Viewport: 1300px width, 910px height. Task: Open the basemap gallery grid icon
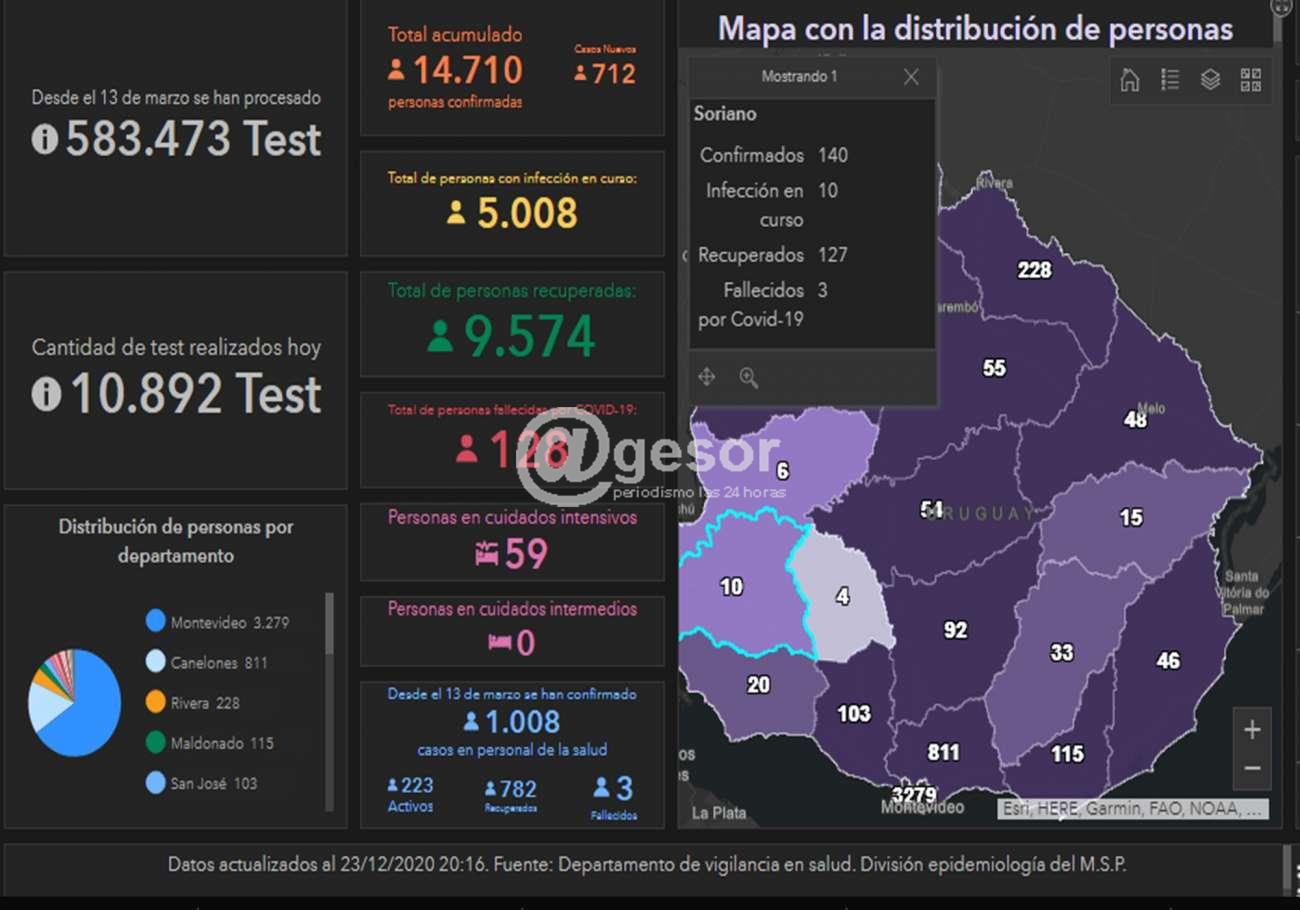point(1250,80)
